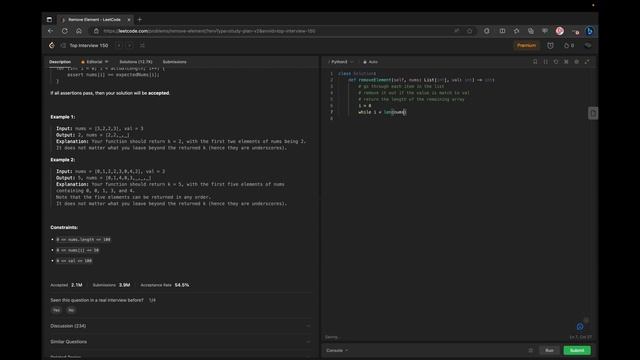Open the Top Interview 150 study plan
The image size is (640, 360).
pos(89,45)
